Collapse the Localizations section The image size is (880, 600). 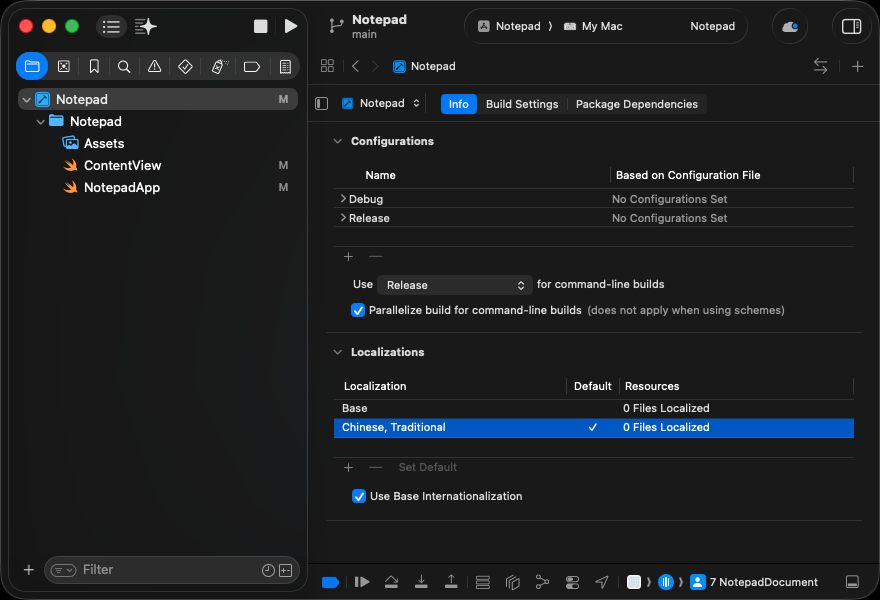338,352
